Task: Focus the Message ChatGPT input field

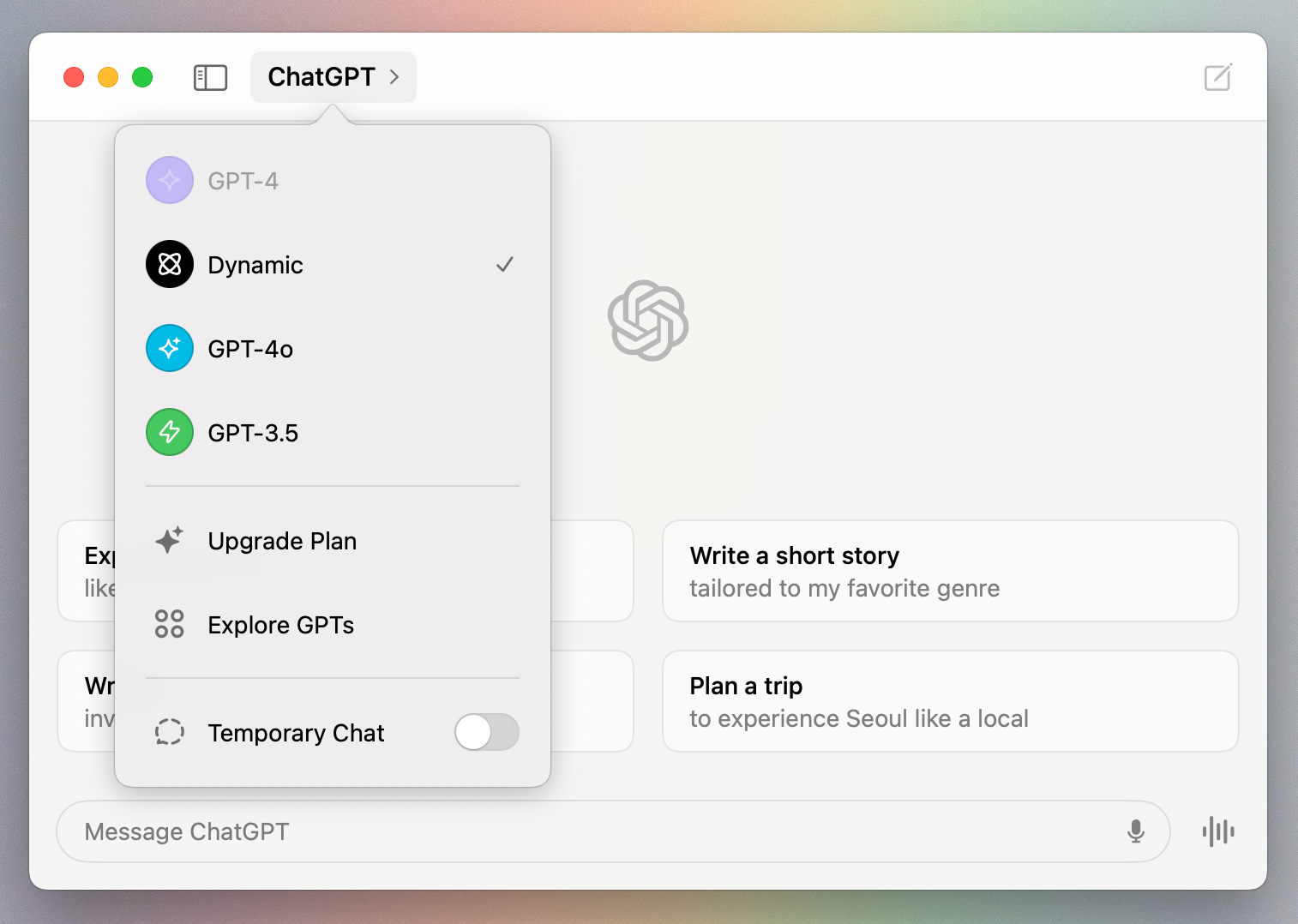Action: pos(592,831)
